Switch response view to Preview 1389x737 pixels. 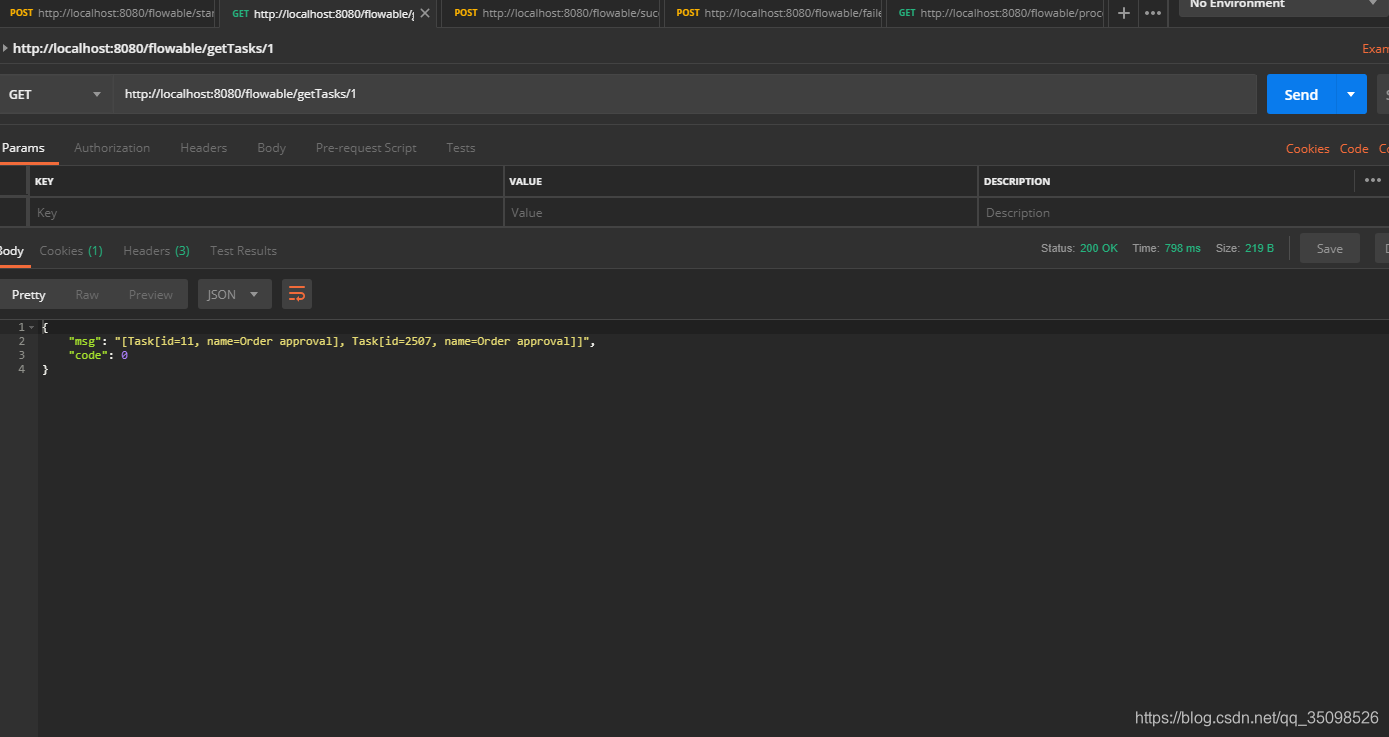(151, 294)
